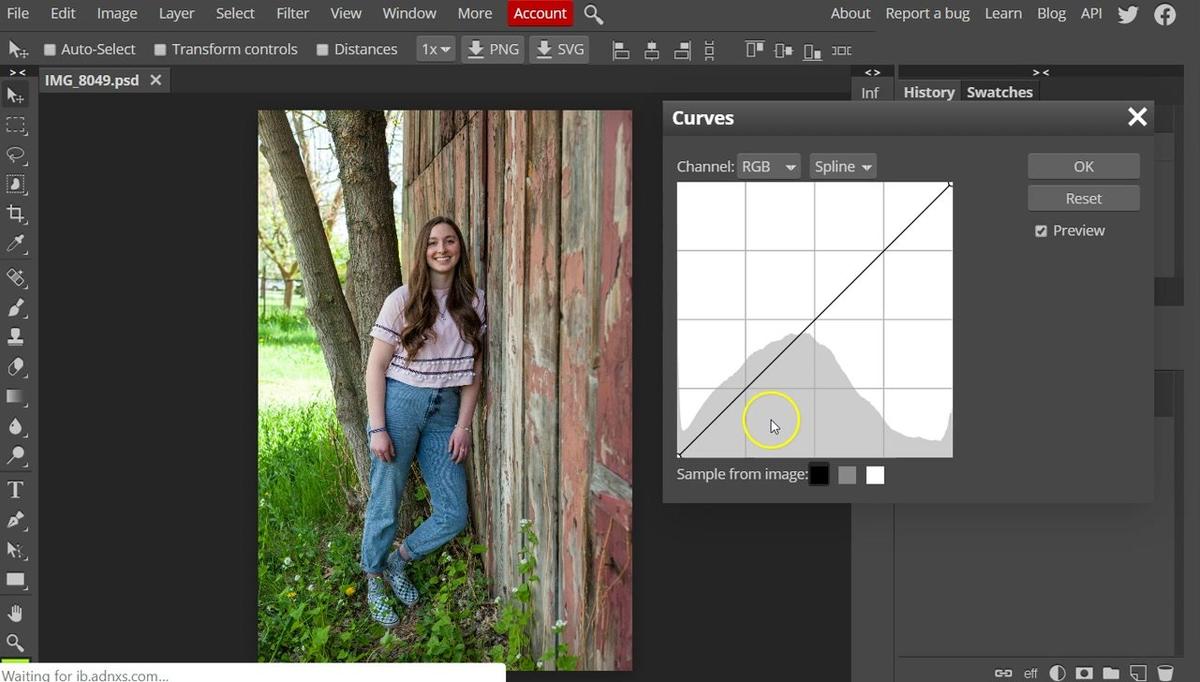
Task: Open the File menu
Action: [18, 13]
